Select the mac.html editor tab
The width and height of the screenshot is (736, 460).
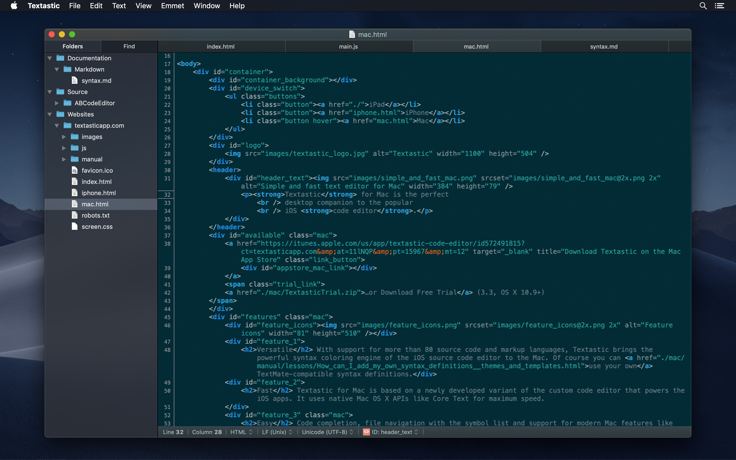tap(476, 46)
